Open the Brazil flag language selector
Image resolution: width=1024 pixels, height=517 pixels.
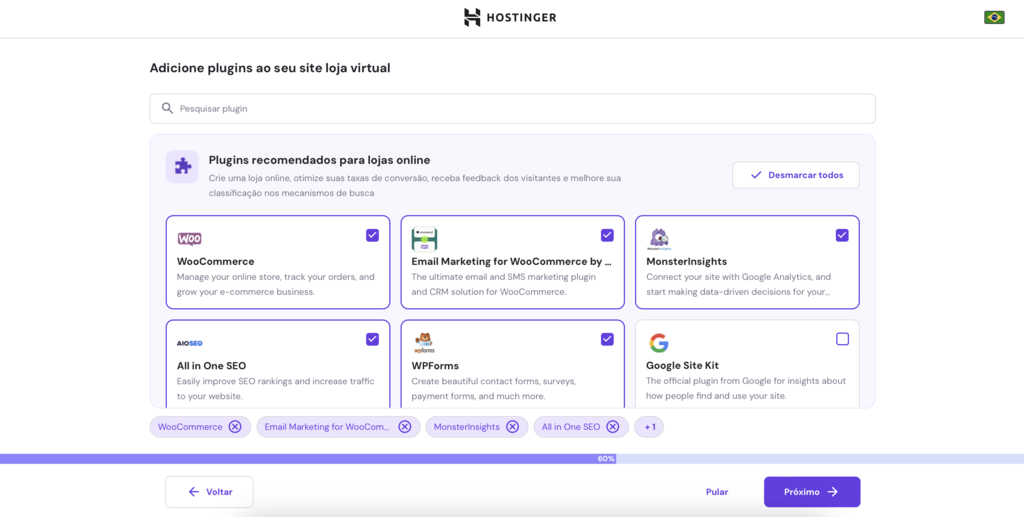point(994,18)
